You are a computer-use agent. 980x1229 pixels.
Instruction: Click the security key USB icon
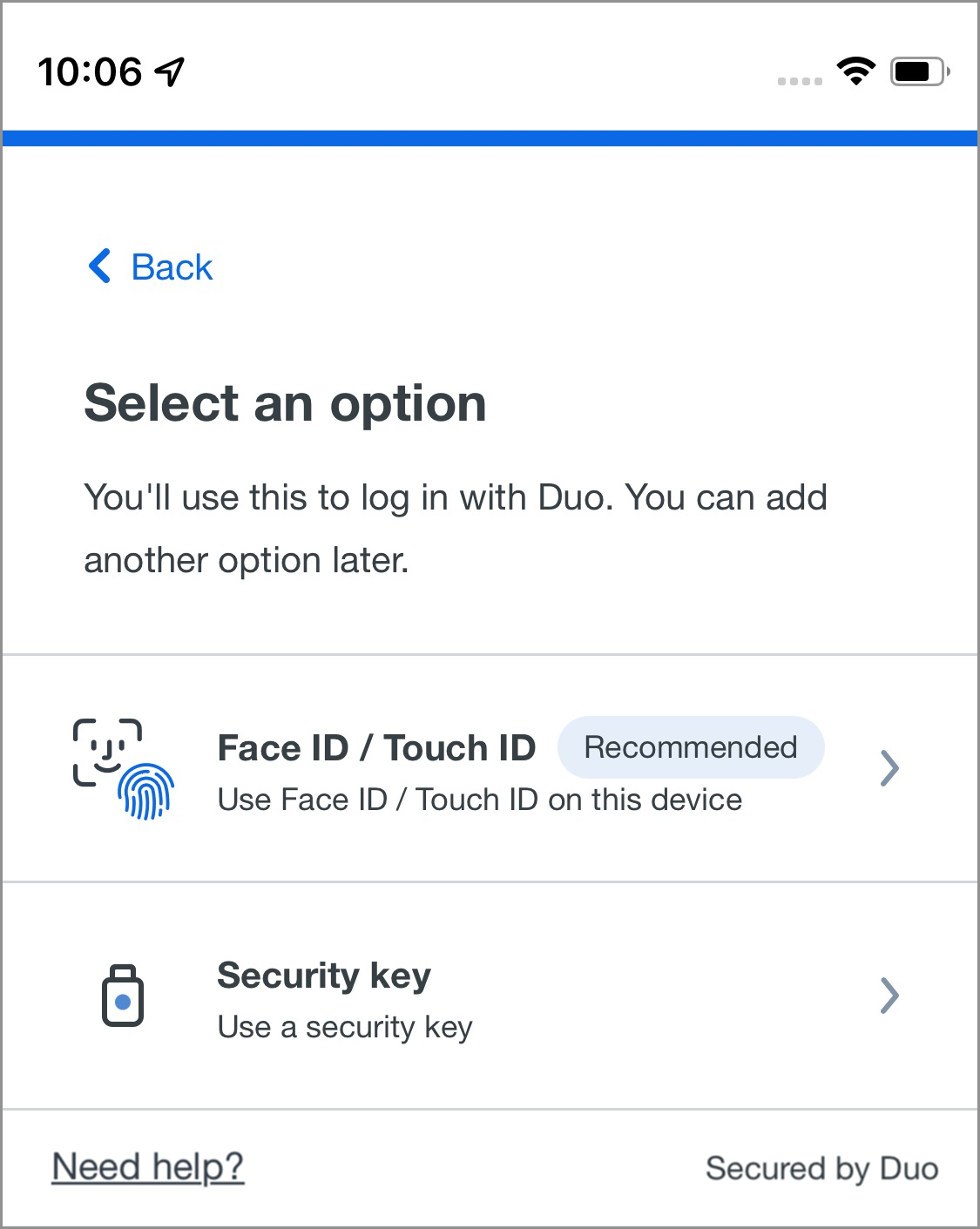click(x=123, y=996)
